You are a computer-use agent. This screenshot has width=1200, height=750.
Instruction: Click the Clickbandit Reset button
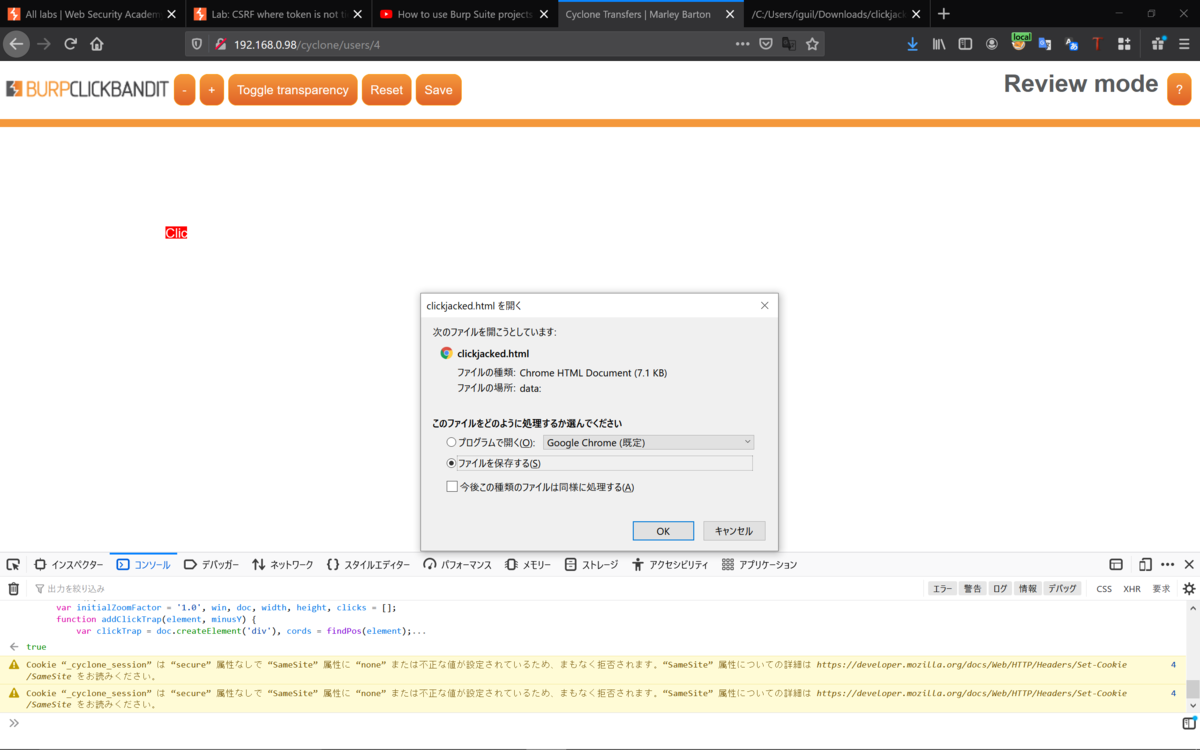click(387, 90)
